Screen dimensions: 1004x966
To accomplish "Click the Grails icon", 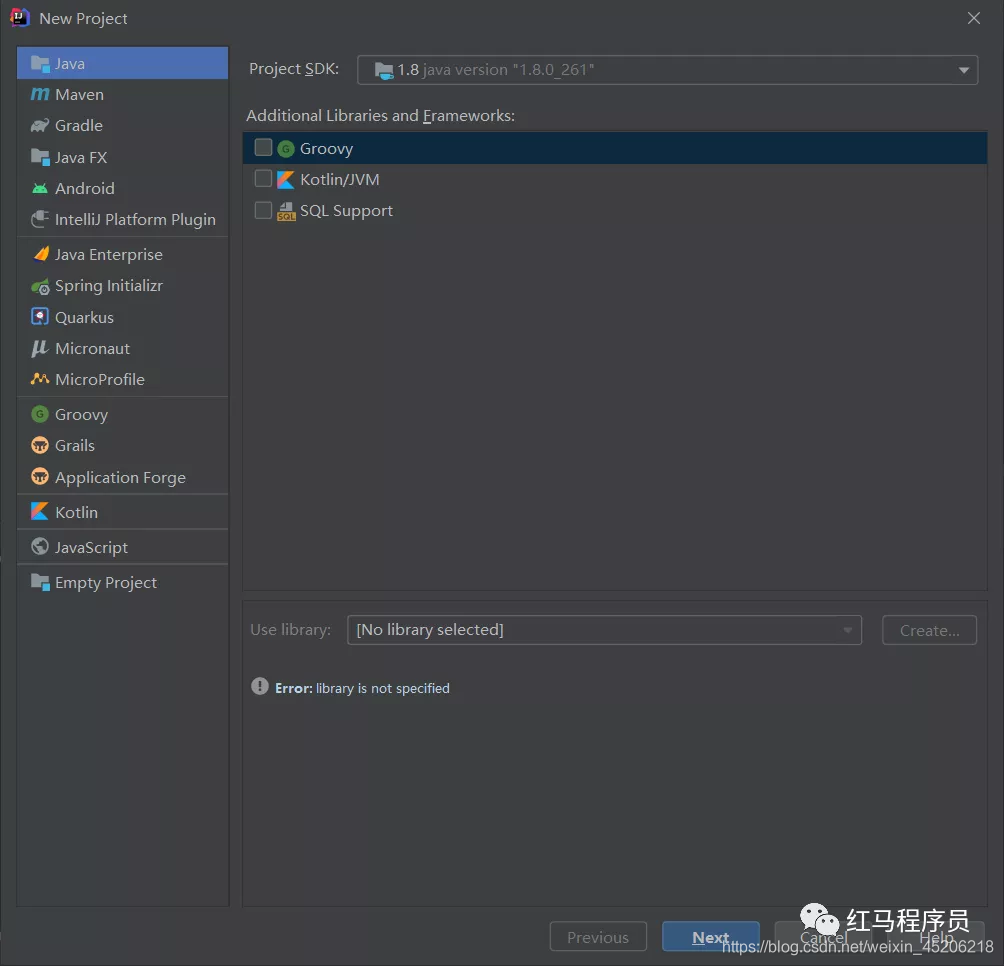I will click(40, 445).
